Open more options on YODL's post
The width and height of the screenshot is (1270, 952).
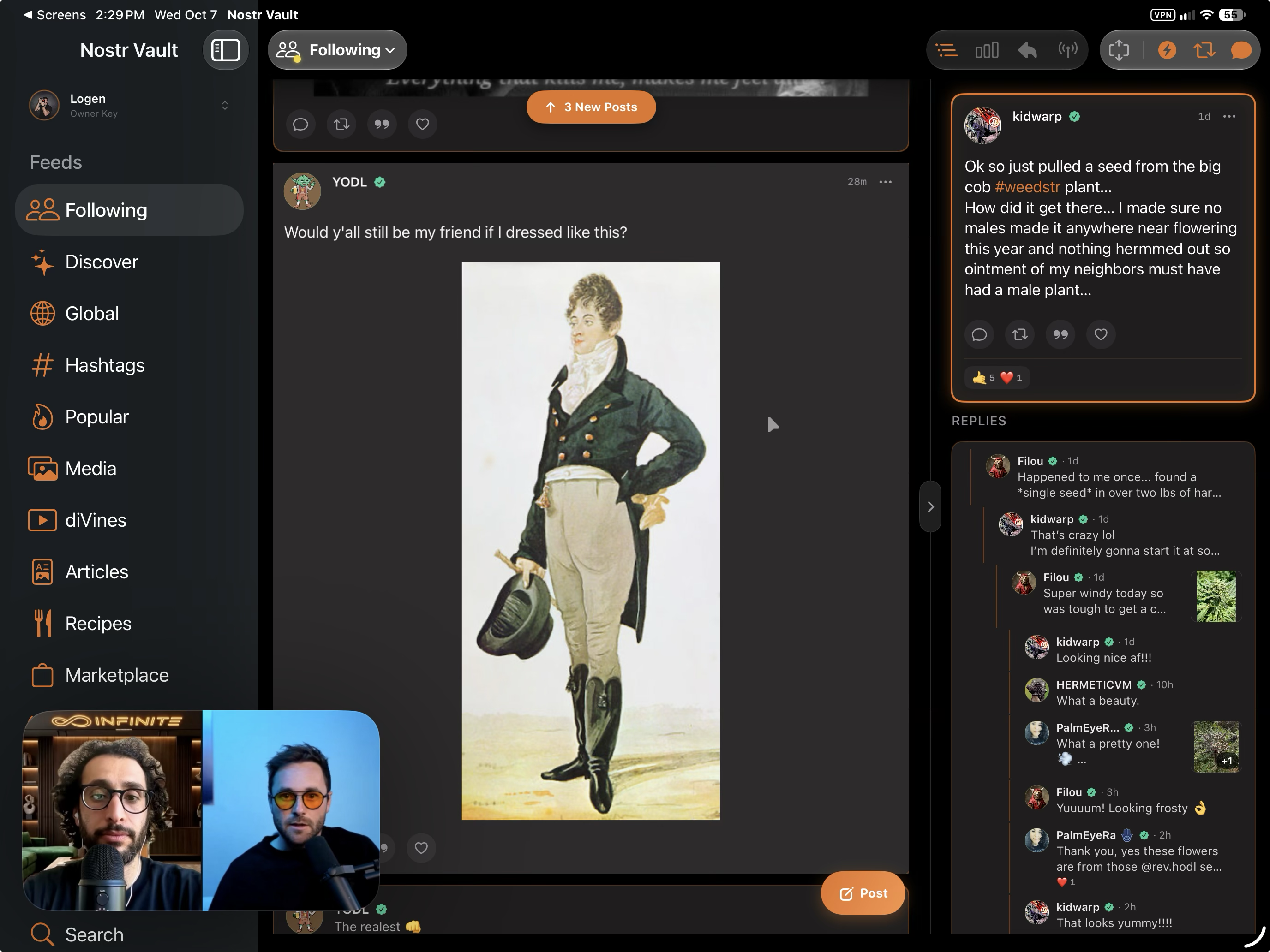(885, 182)
